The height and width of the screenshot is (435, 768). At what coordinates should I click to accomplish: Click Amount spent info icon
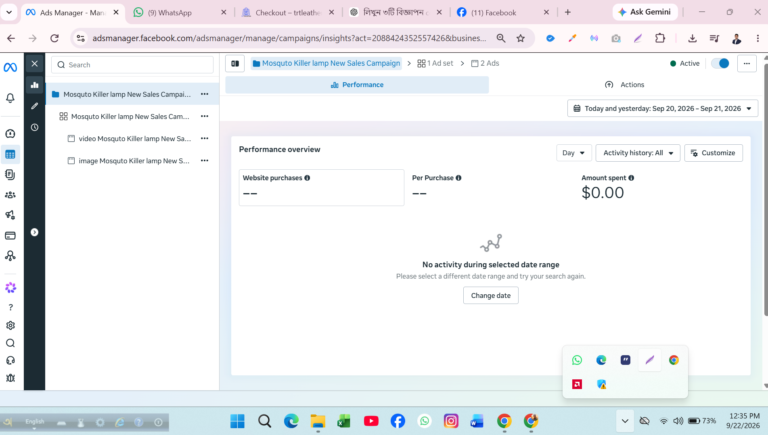[631, 178]
